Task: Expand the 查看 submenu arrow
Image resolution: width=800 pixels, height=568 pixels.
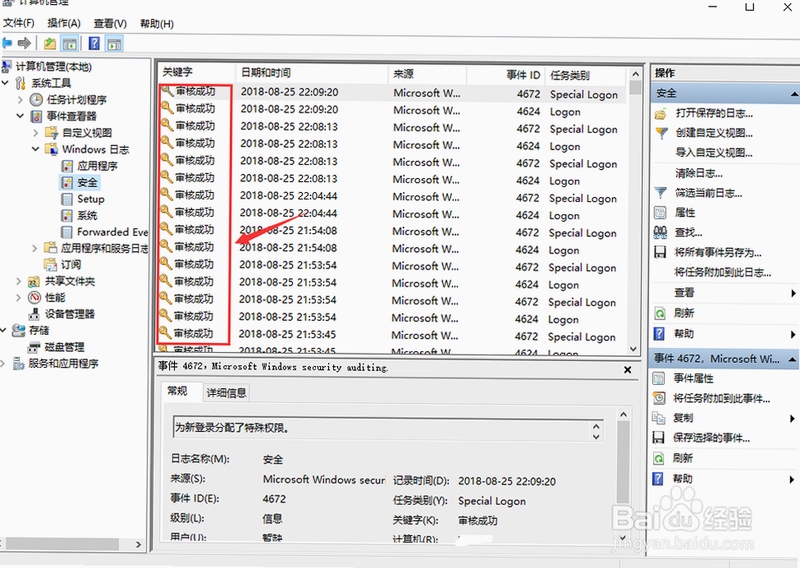Action: 793,293
